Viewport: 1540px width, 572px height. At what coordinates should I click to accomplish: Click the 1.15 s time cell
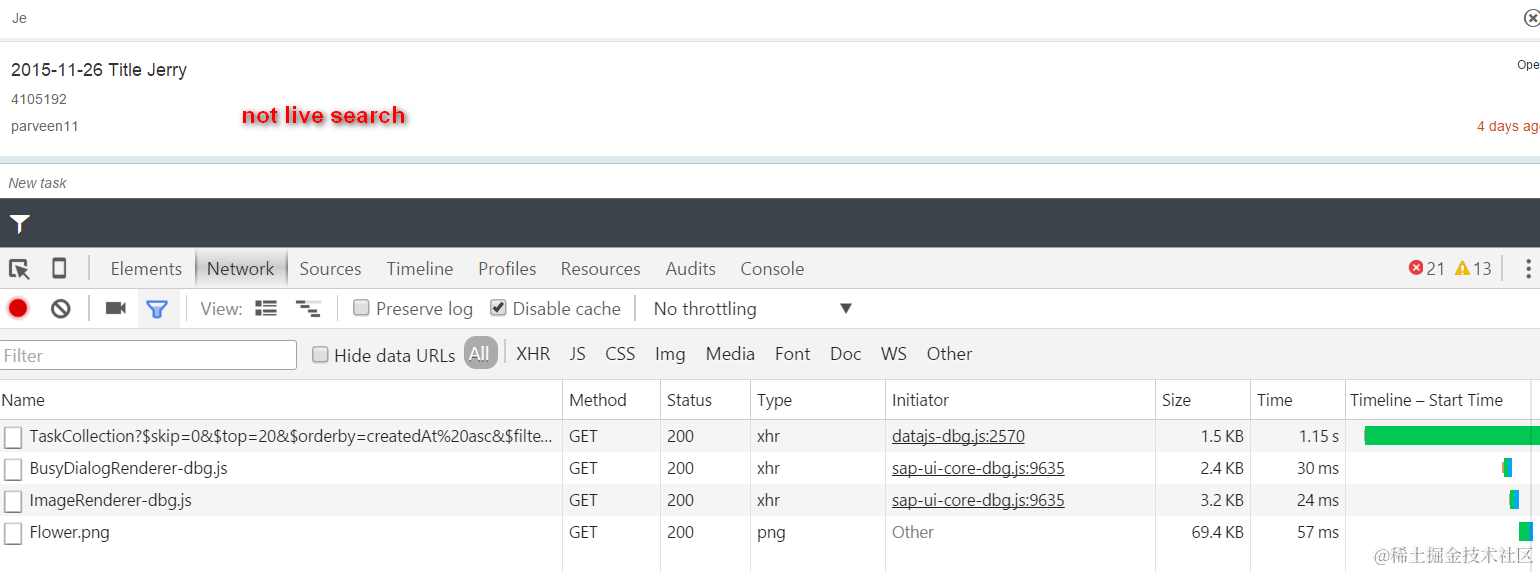(1320, 436)
